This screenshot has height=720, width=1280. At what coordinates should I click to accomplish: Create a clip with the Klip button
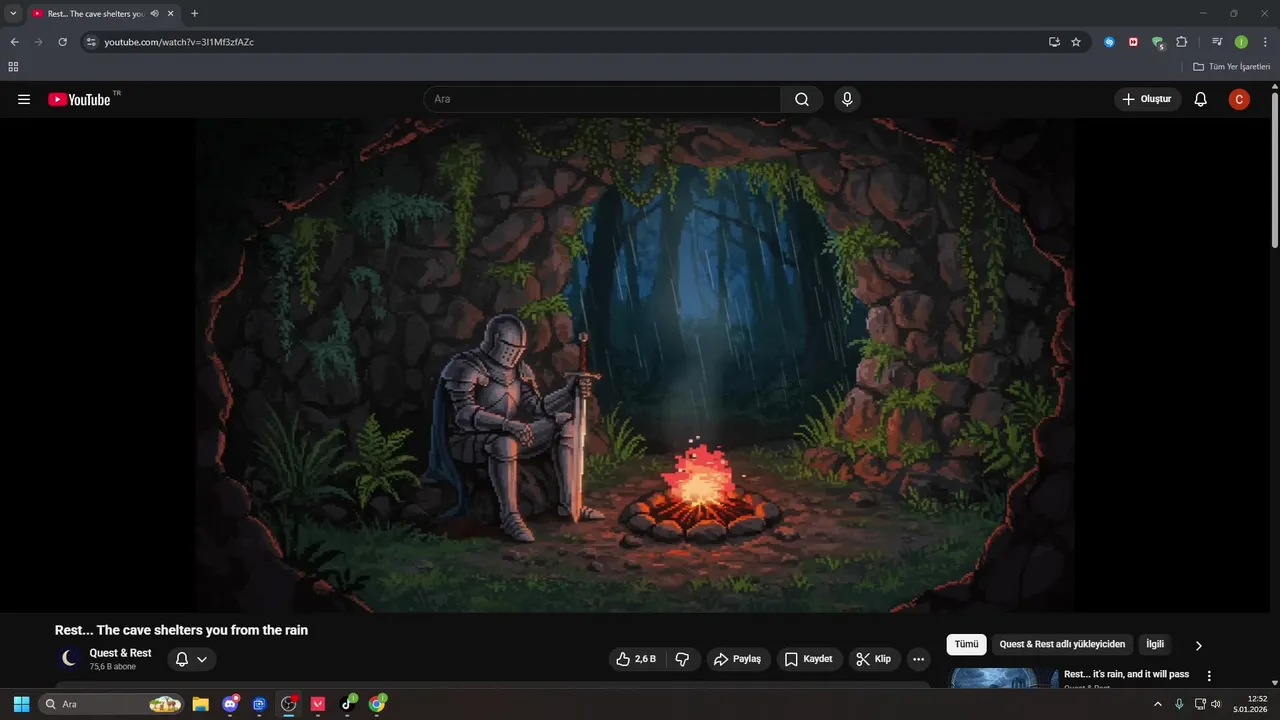[x=874, y=659]
